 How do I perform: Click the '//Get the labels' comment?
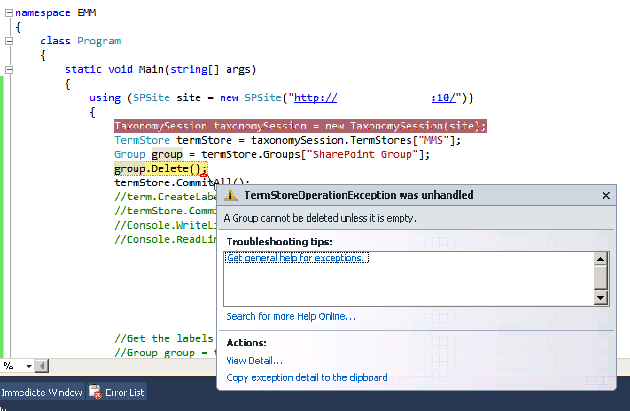164,339
